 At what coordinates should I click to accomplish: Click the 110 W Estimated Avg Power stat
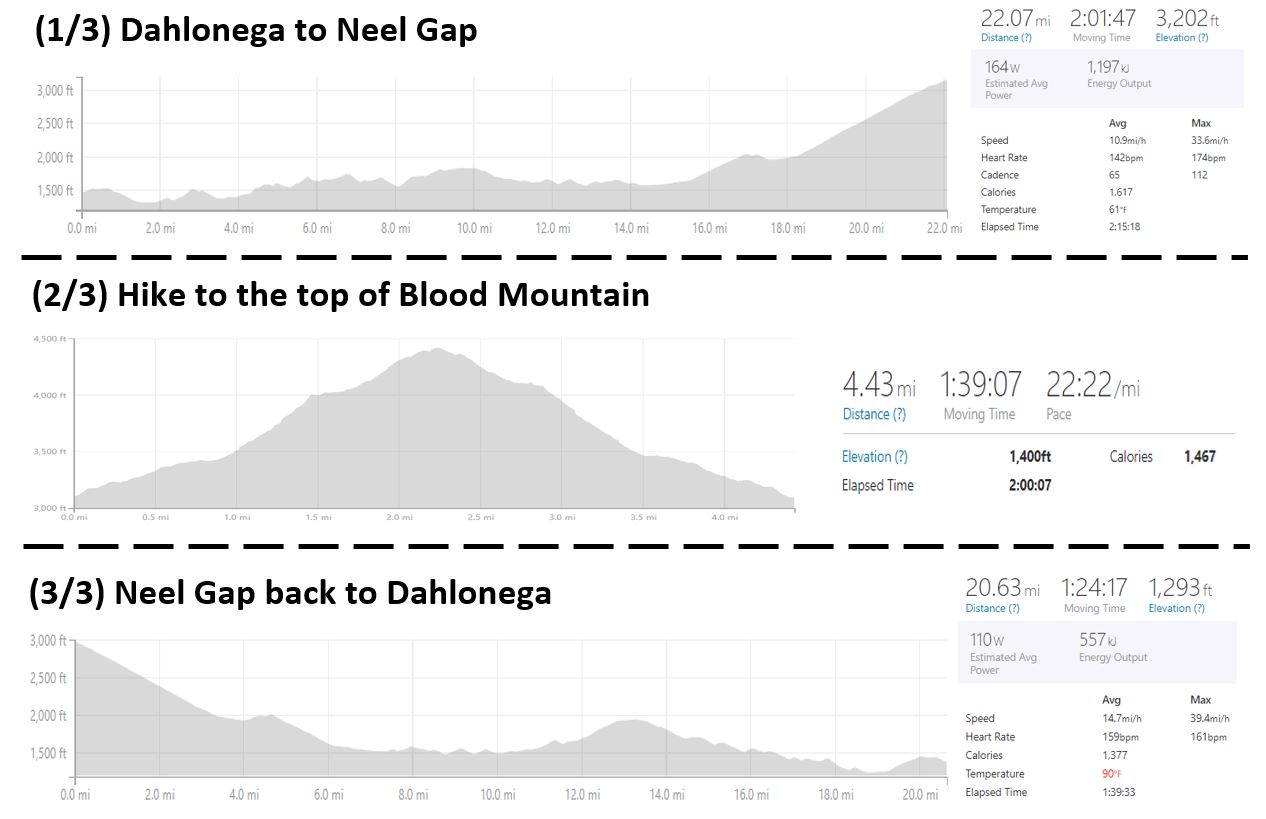click(x=1002, y=645)
